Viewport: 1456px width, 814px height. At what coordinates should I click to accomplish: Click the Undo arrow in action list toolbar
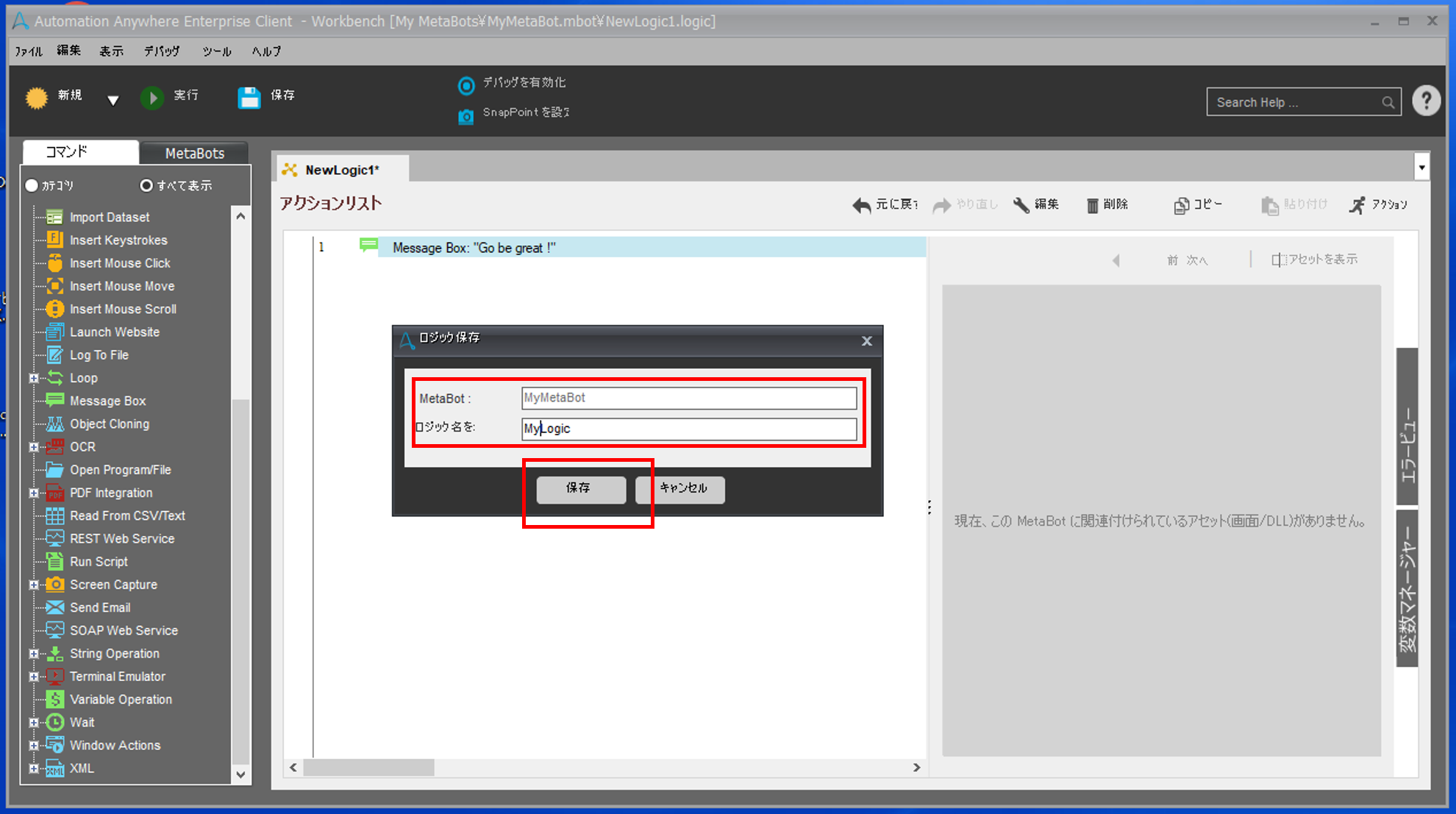(861, 205)
